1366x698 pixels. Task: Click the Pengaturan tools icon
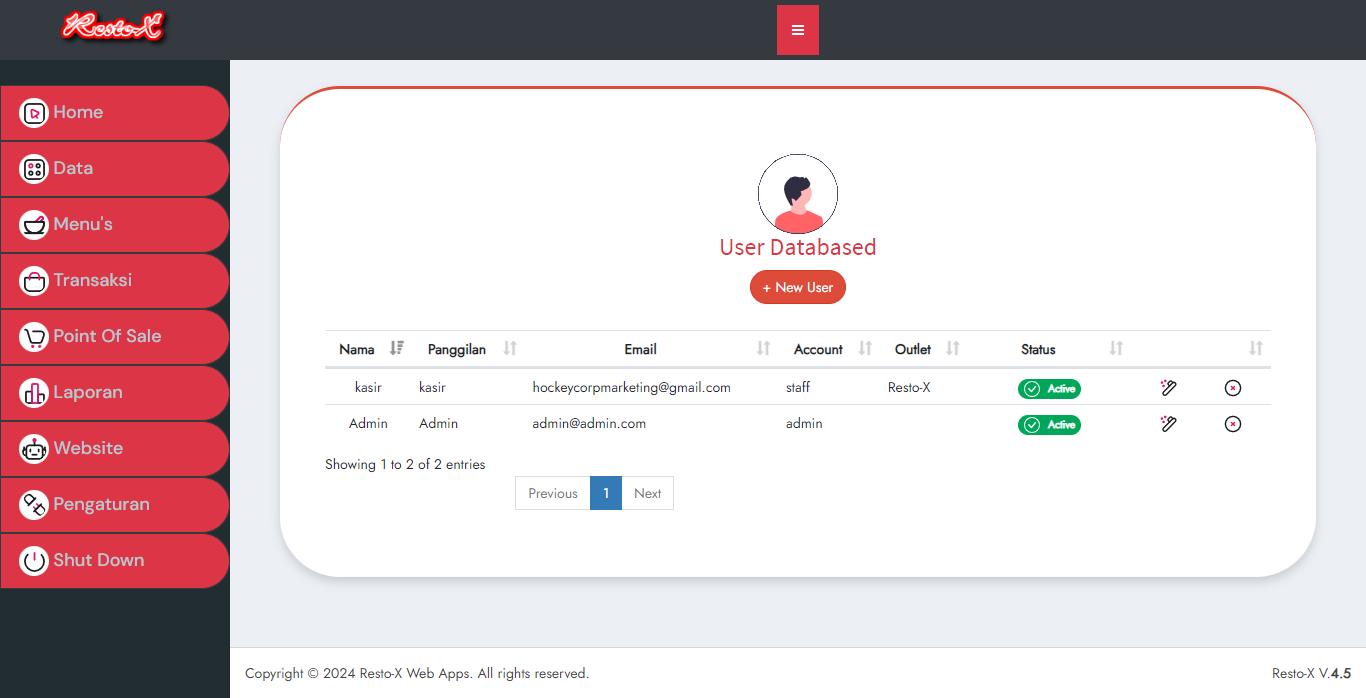tap(34, 505)
